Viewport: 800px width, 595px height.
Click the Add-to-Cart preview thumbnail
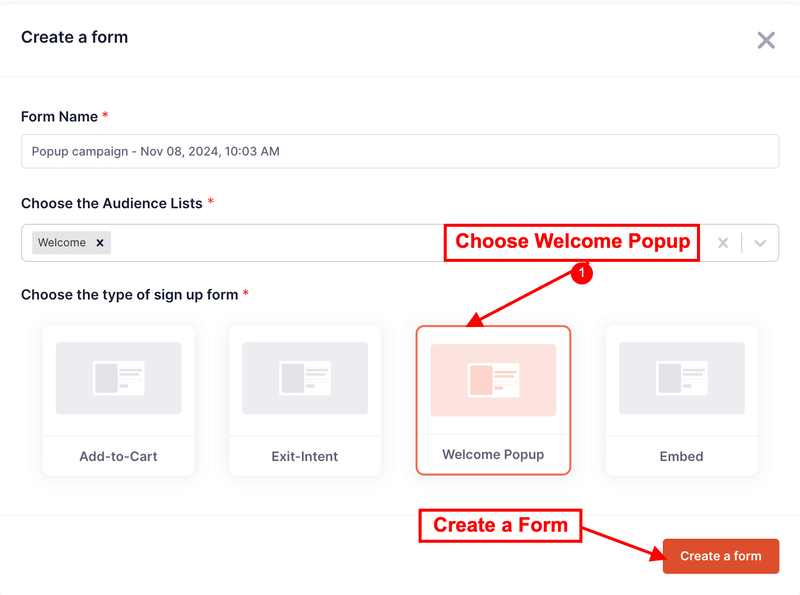(x=118, y=378)
